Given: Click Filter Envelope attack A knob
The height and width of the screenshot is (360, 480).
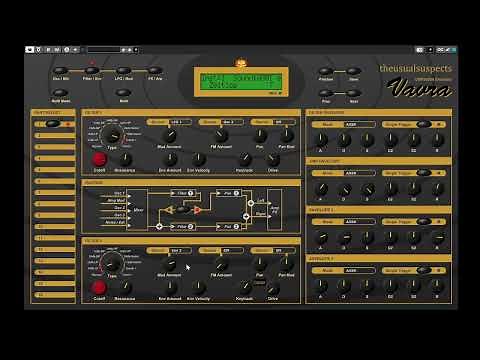Looking at the screenshot, I should 321,139.
